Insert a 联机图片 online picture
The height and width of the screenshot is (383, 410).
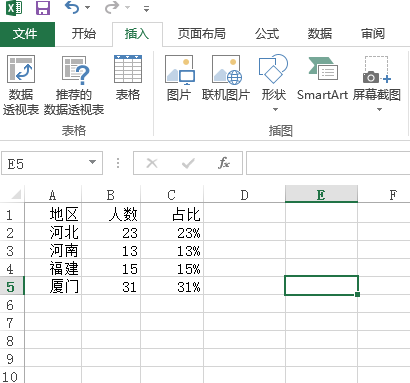point(226,78)
